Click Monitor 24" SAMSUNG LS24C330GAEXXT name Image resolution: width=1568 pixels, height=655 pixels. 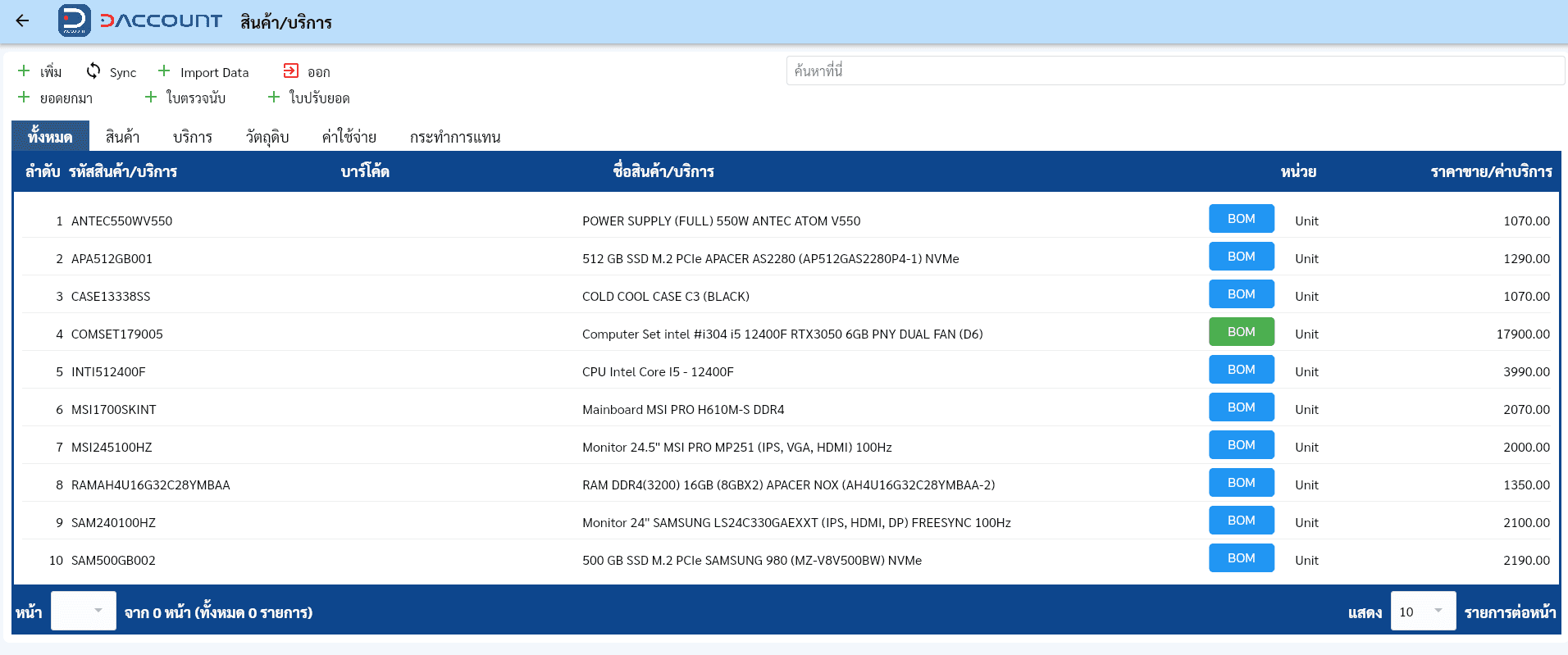[x=796, y=523]
